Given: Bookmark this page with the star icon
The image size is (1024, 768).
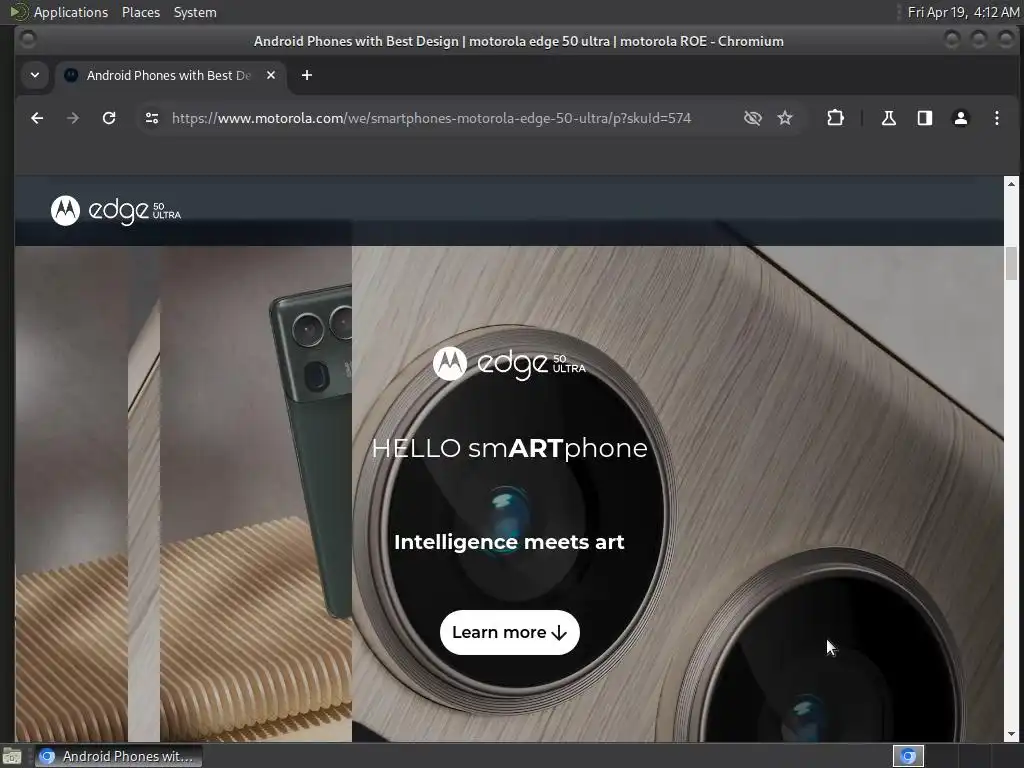Looking at the screenshot, I should (x=785, y=118).
